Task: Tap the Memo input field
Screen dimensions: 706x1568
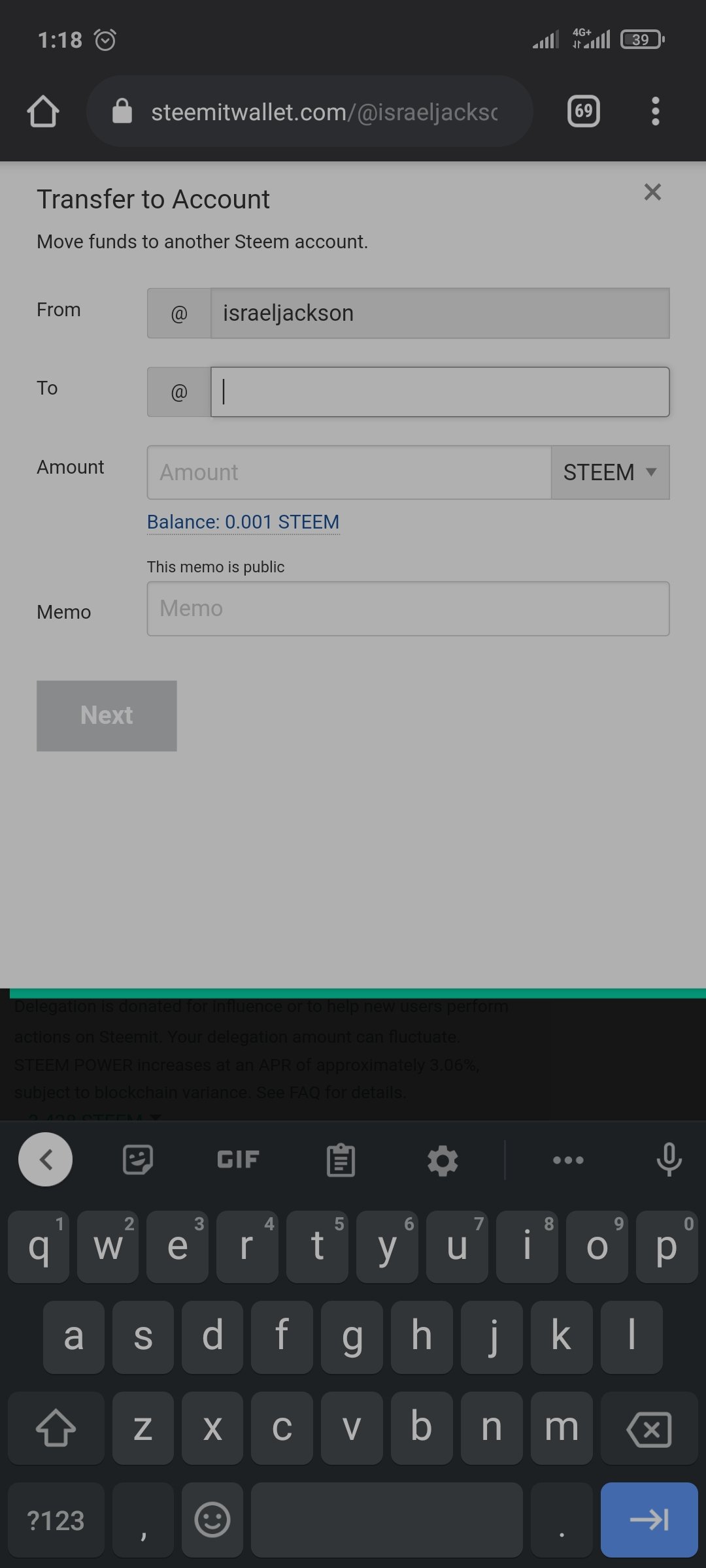Action: tap(408, 609)
